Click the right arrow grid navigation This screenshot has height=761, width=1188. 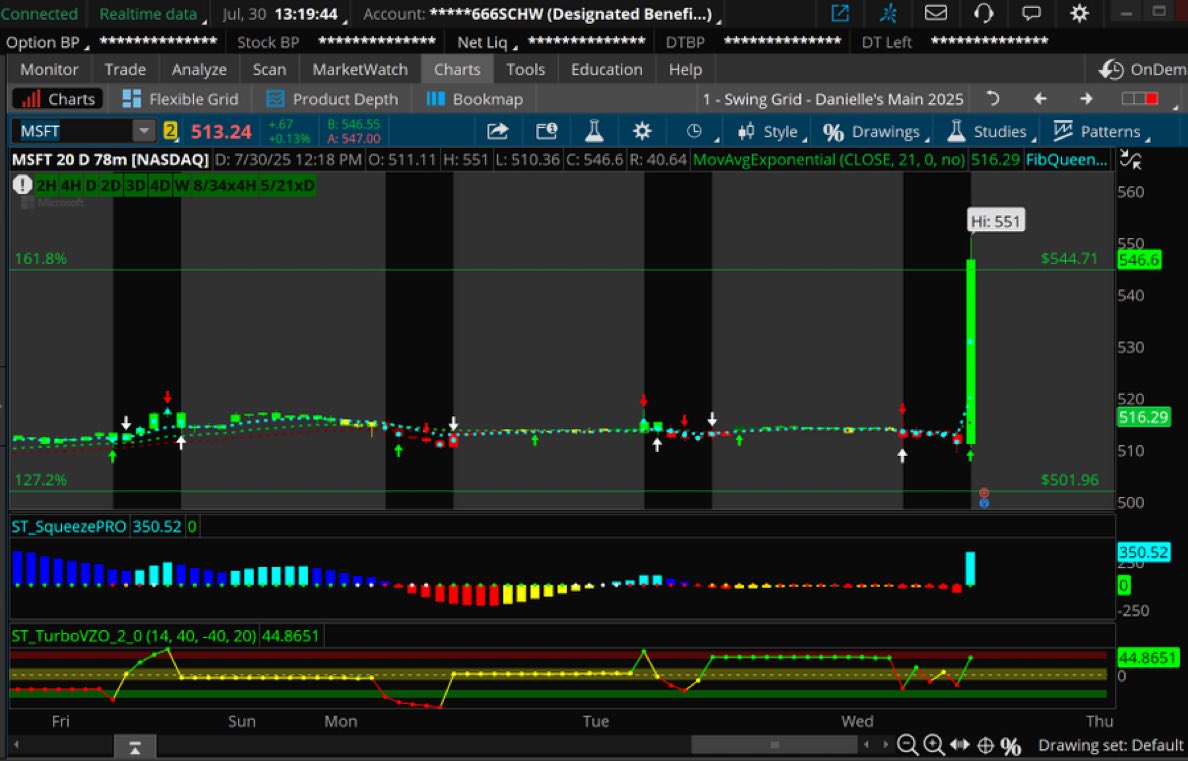pyautogui.click(x=1086, y=99)
